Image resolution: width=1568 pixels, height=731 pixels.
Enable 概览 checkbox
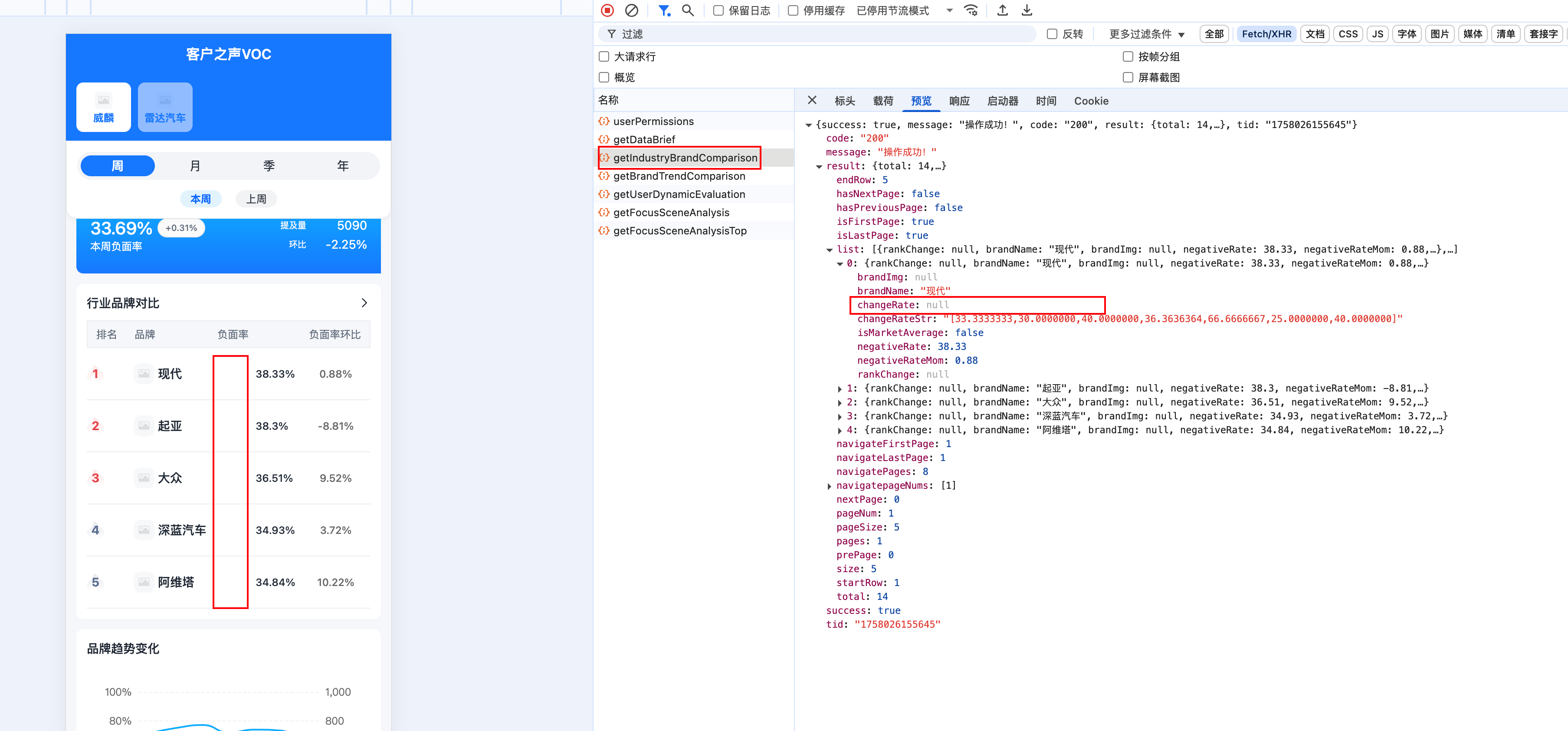tap(604, 77)
